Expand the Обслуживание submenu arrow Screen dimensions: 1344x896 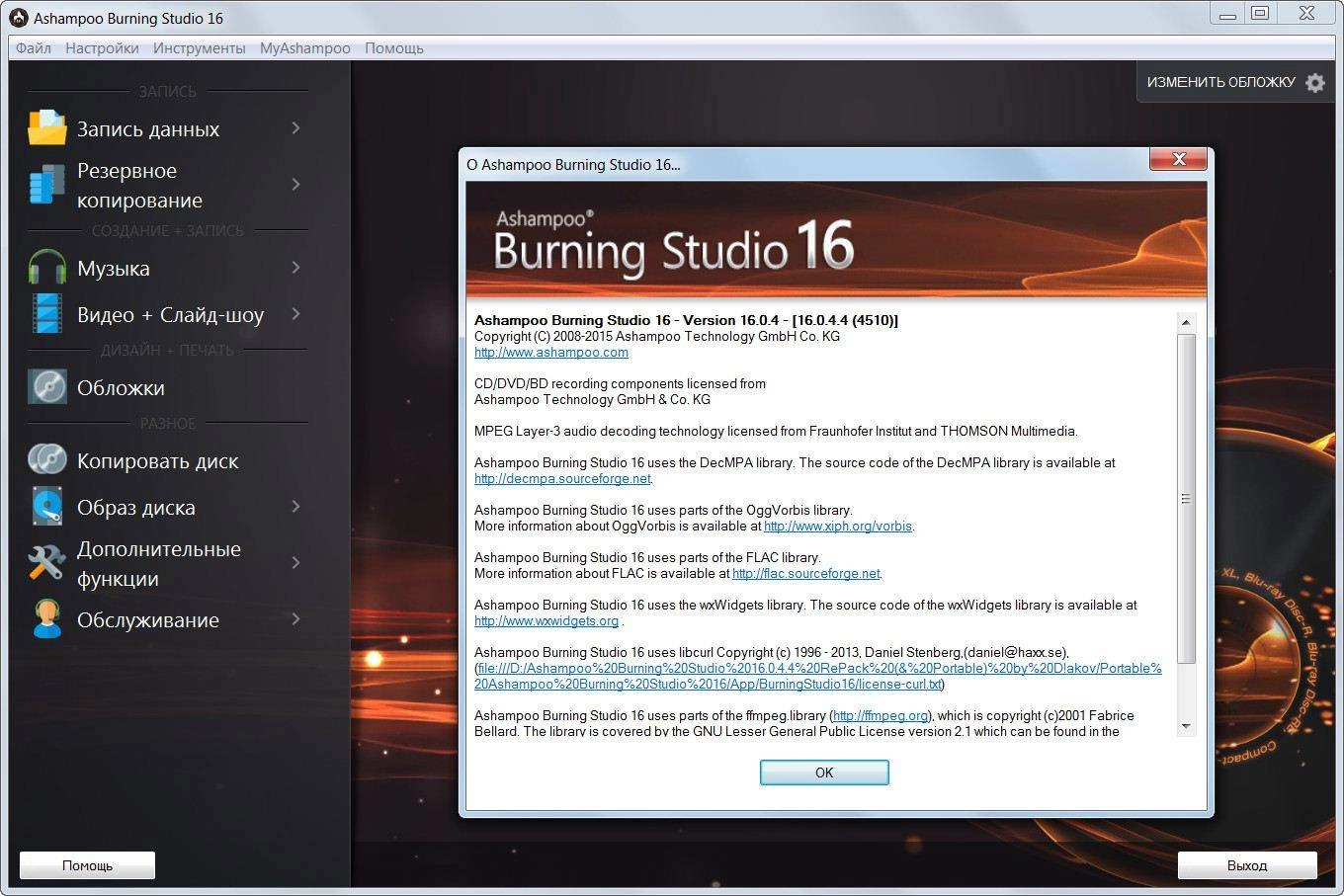tap(295, 619)
